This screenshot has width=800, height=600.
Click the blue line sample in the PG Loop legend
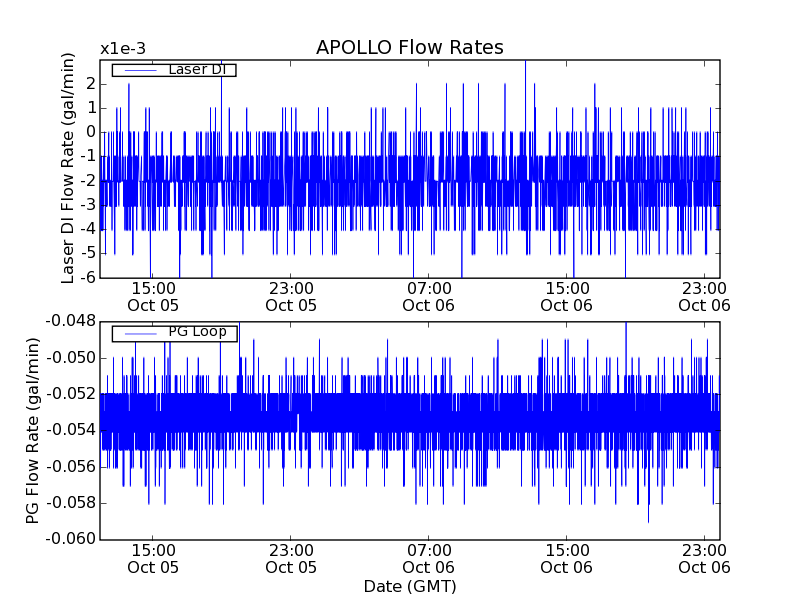point(138,333)
